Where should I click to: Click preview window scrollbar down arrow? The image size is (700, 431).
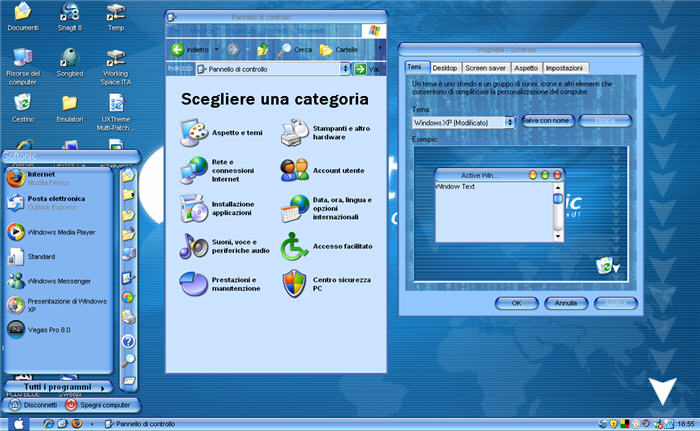[558, 236]
